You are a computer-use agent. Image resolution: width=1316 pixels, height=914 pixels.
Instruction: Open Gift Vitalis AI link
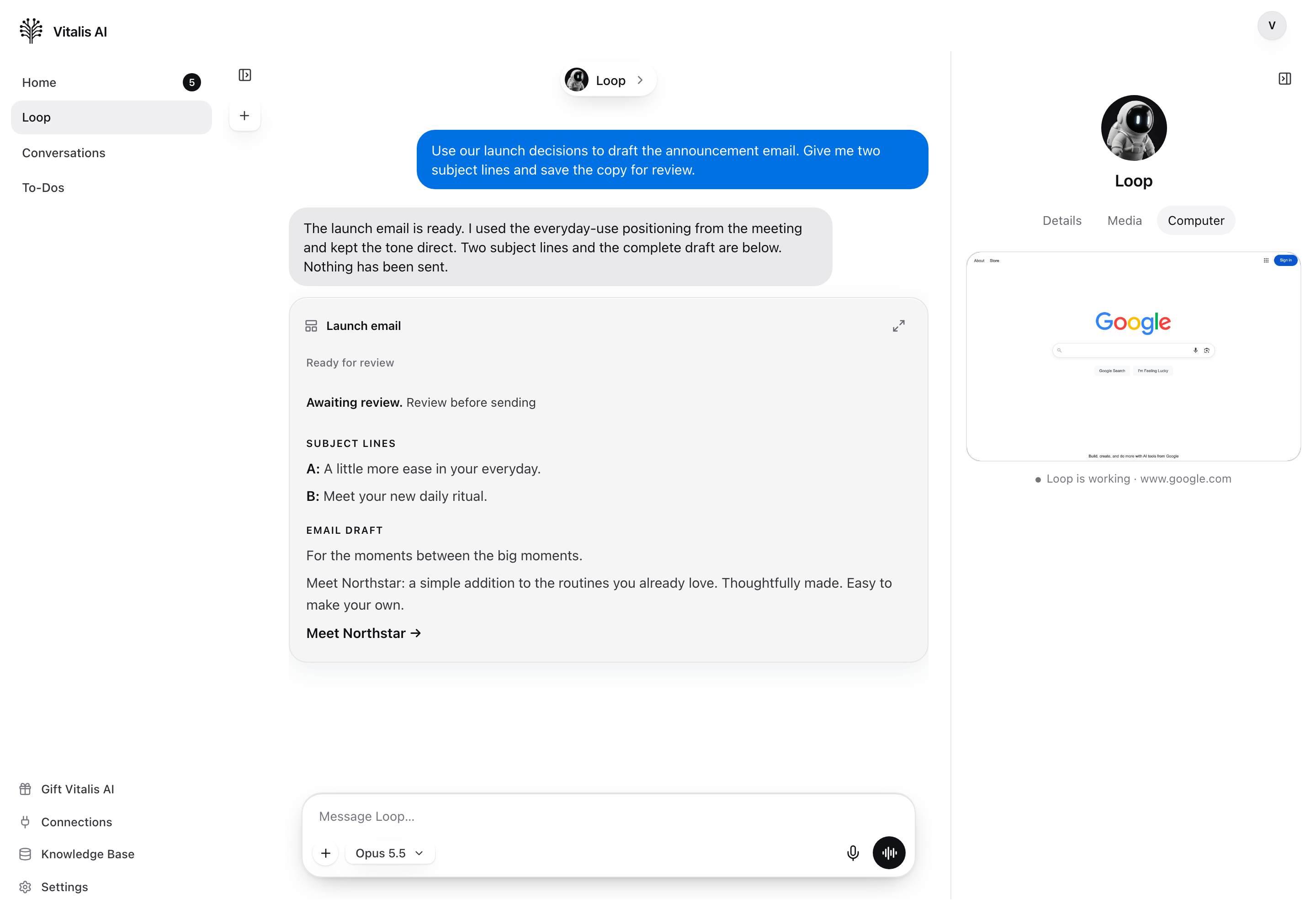(77, 789)
